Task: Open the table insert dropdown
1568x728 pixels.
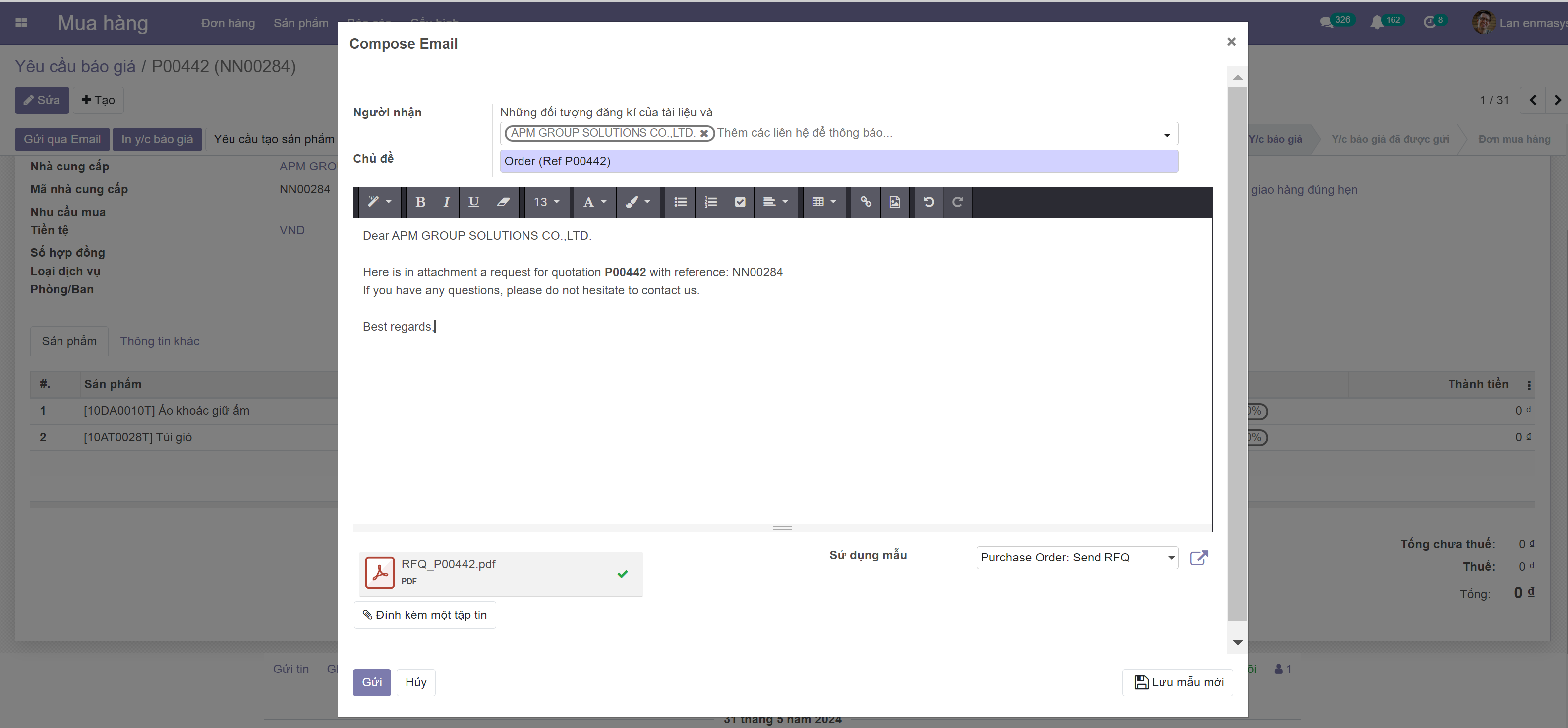Action: pyautogui.click(x=823, y=202)
